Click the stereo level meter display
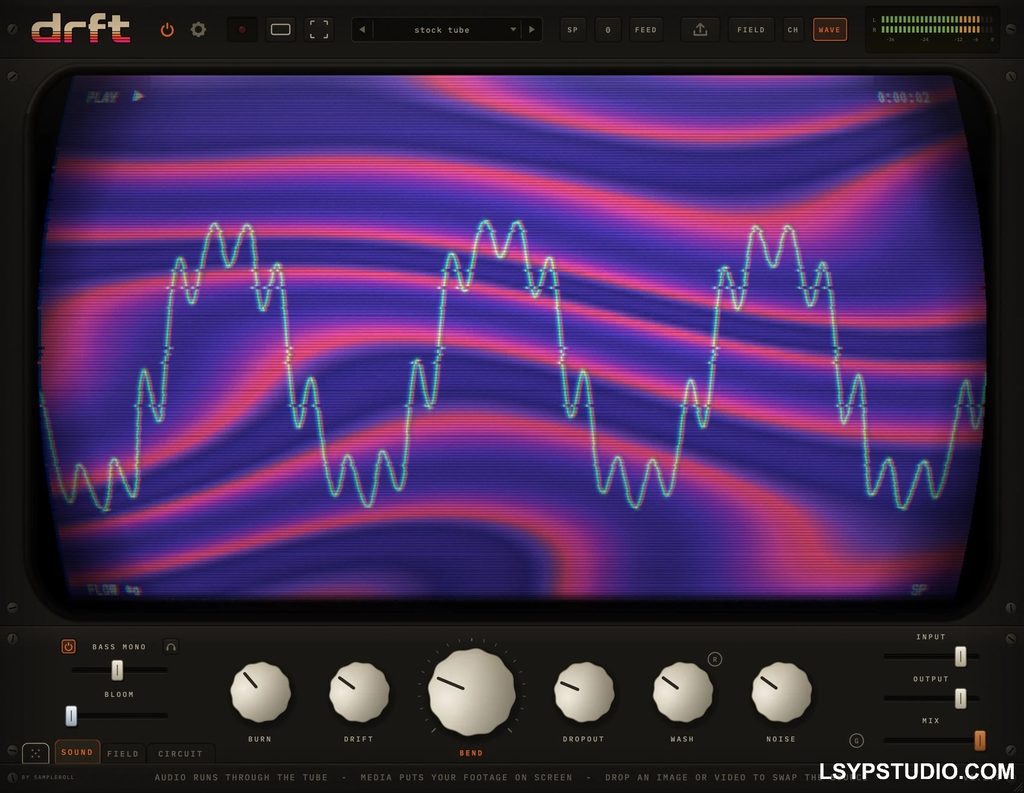The image size is (1024, 793). (x=932, y=29)
